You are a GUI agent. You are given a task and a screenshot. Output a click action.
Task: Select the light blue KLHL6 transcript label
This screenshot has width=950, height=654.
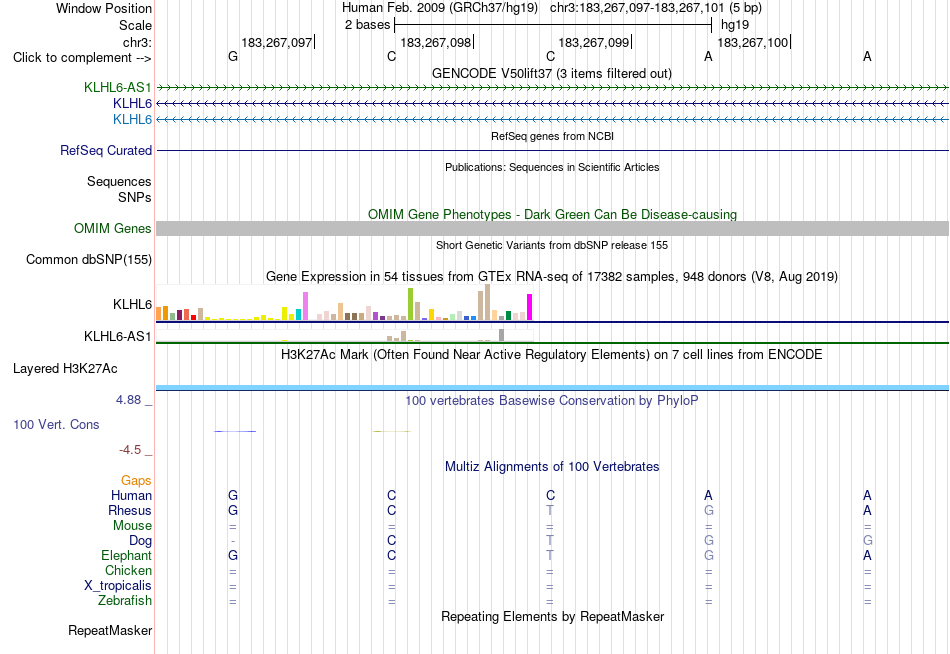point(132,119)
